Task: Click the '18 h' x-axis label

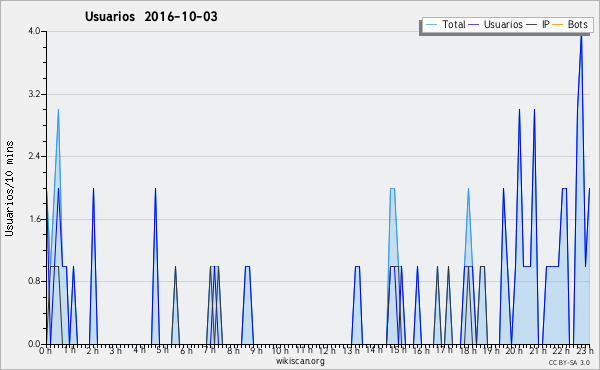Action: pos(468,350)
